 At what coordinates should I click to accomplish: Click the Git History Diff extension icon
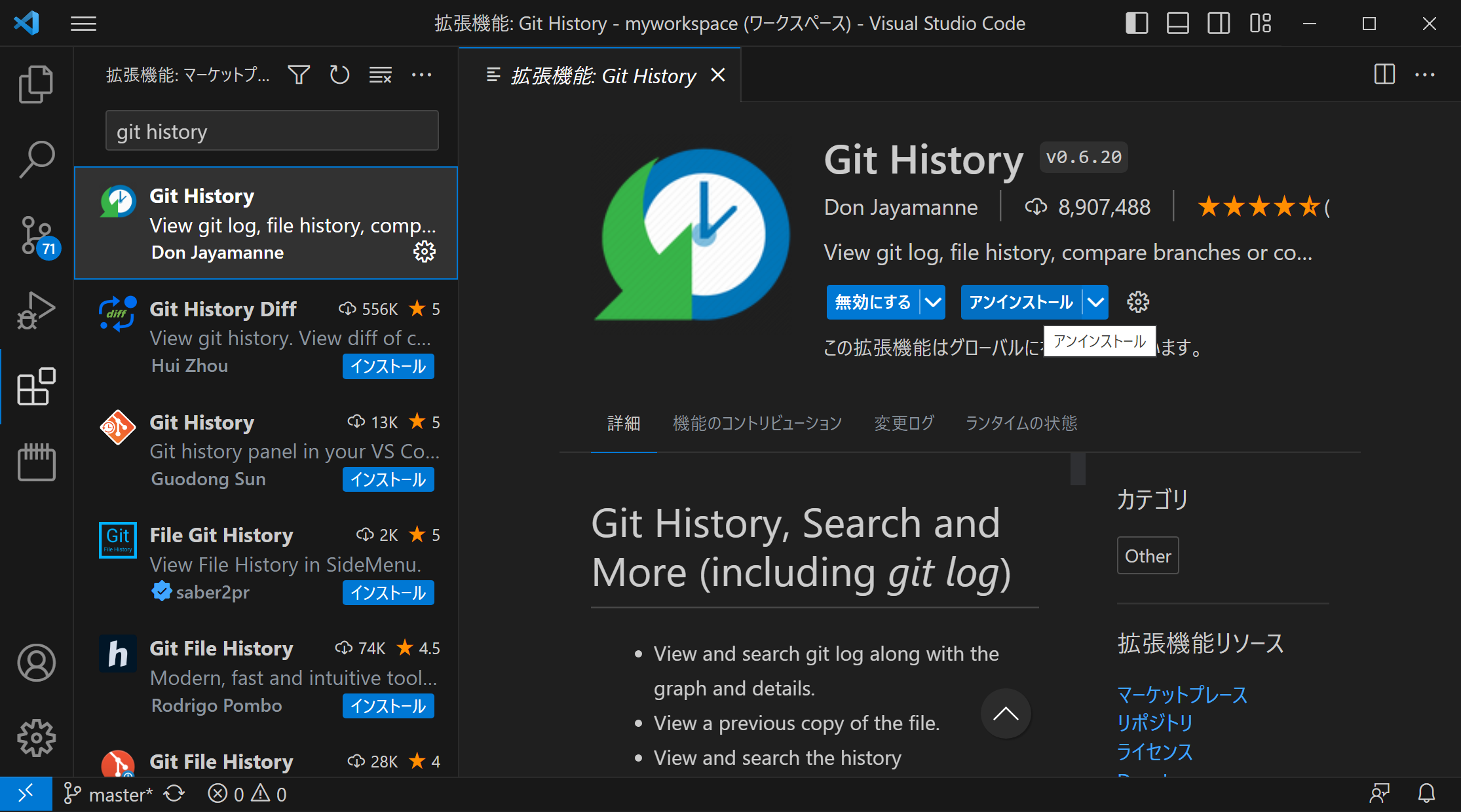coord(118,314)
